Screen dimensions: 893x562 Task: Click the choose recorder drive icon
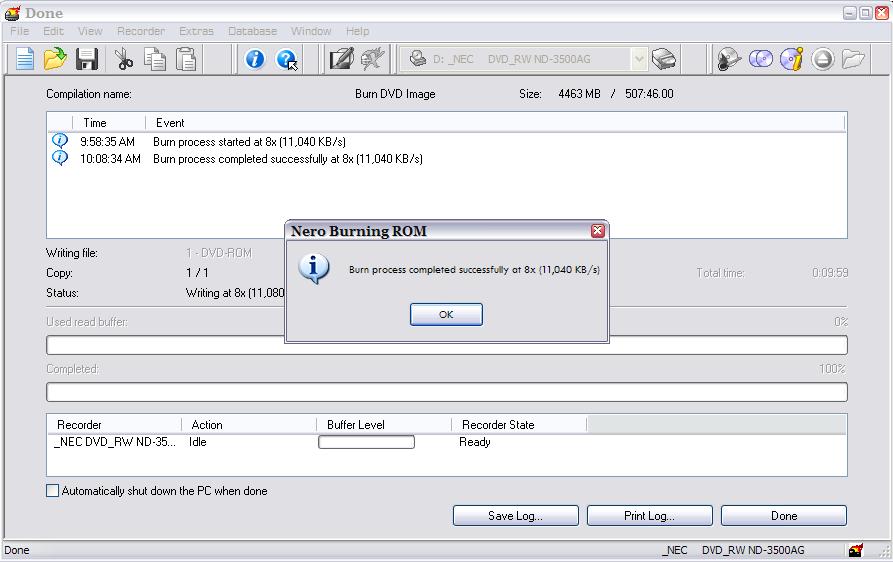click(x=663, y=59)
